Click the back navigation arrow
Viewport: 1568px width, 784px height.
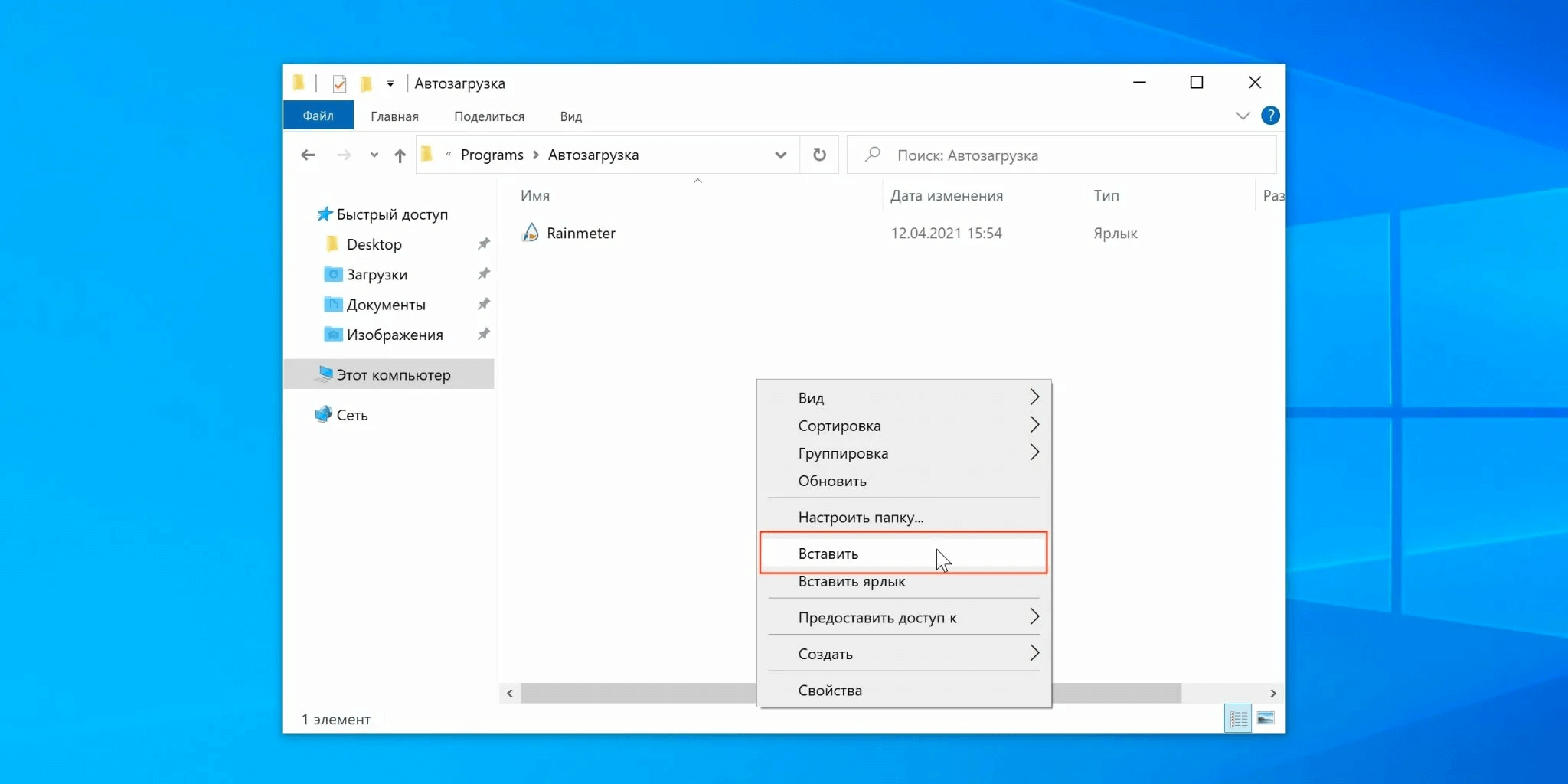(x=308, y=155)
